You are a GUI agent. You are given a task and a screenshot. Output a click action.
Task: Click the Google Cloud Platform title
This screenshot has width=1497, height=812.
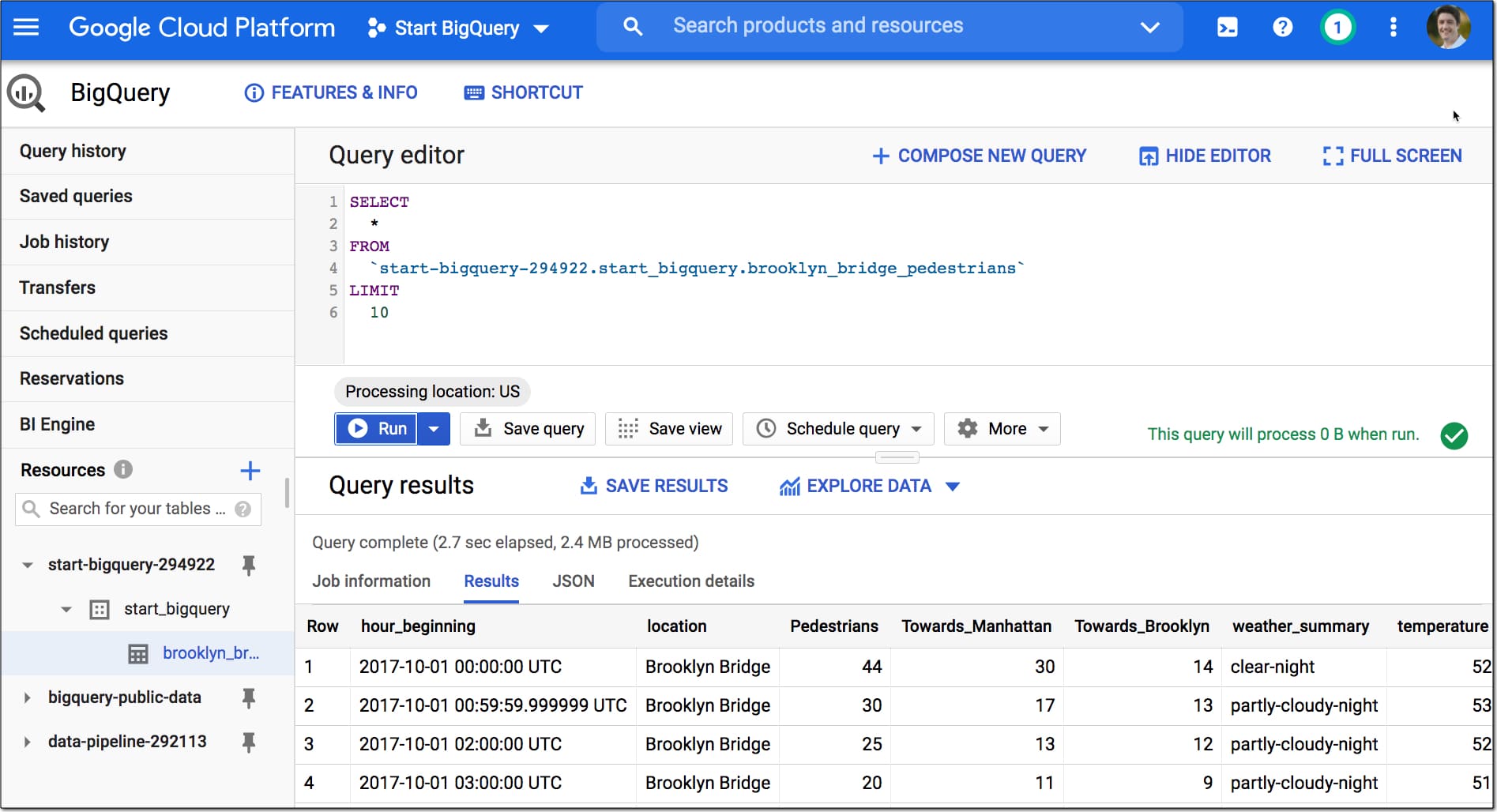[x=201, y=28]
